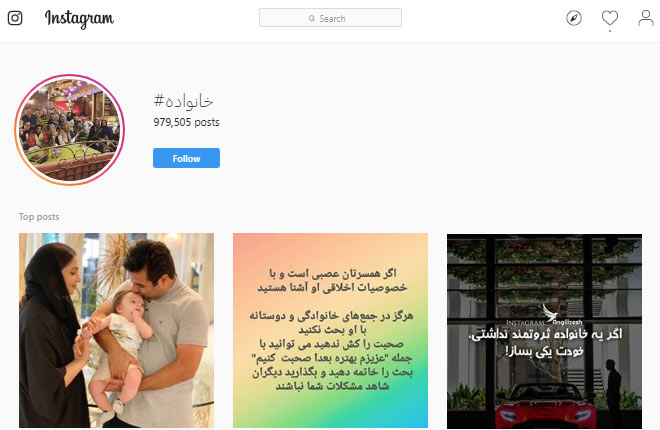Viewport: 660px width, 430px height.
Task: Open the Activity heart icon
Action: pos(609,18)
